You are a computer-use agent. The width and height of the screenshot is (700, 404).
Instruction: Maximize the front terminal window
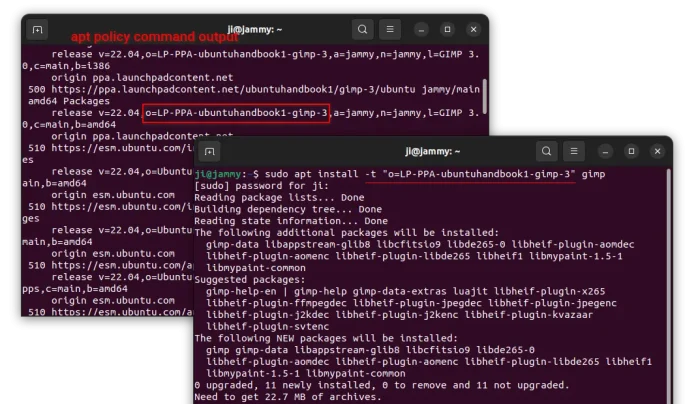631,152
